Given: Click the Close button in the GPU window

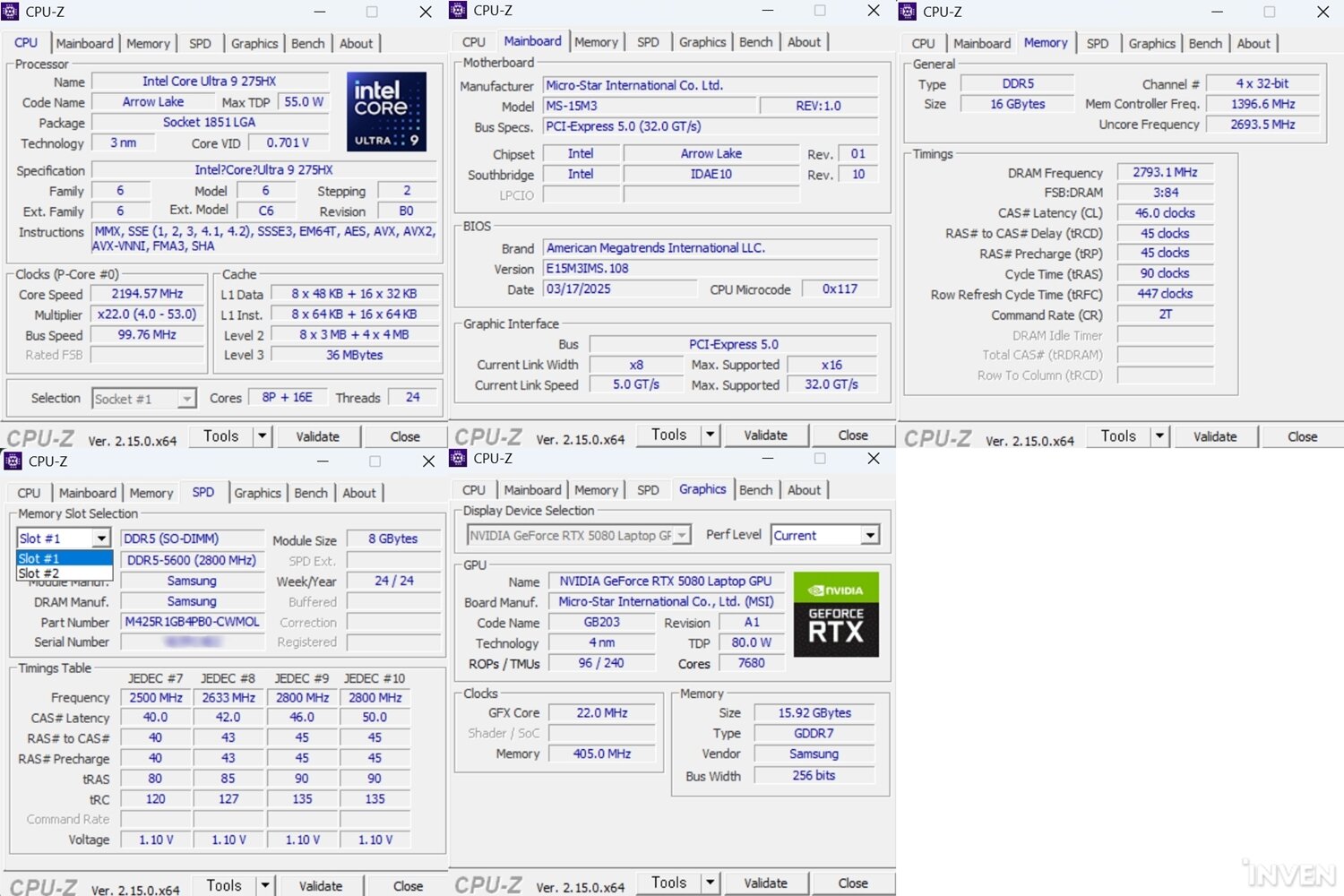Looking at the screenshot, I should coord(853,883).
